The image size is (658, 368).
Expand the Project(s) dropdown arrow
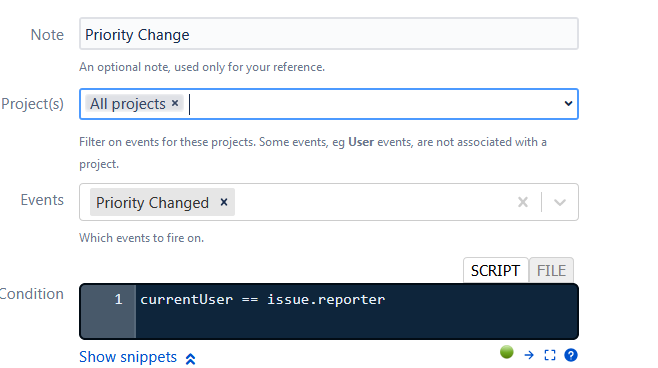click(568, 103)
